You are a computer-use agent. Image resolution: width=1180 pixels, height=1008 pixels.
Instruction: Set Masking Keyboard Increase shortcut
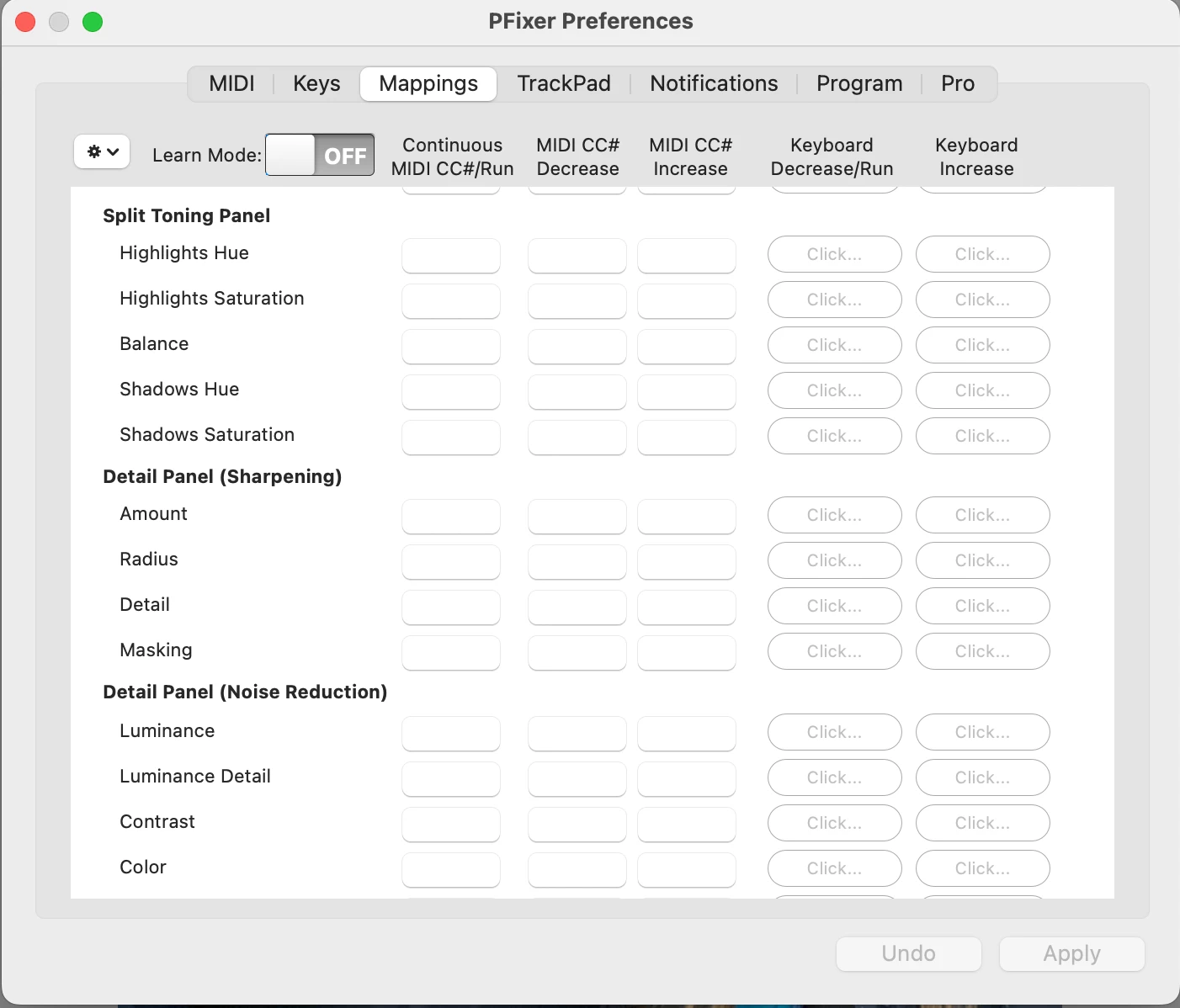coord(983,651)
